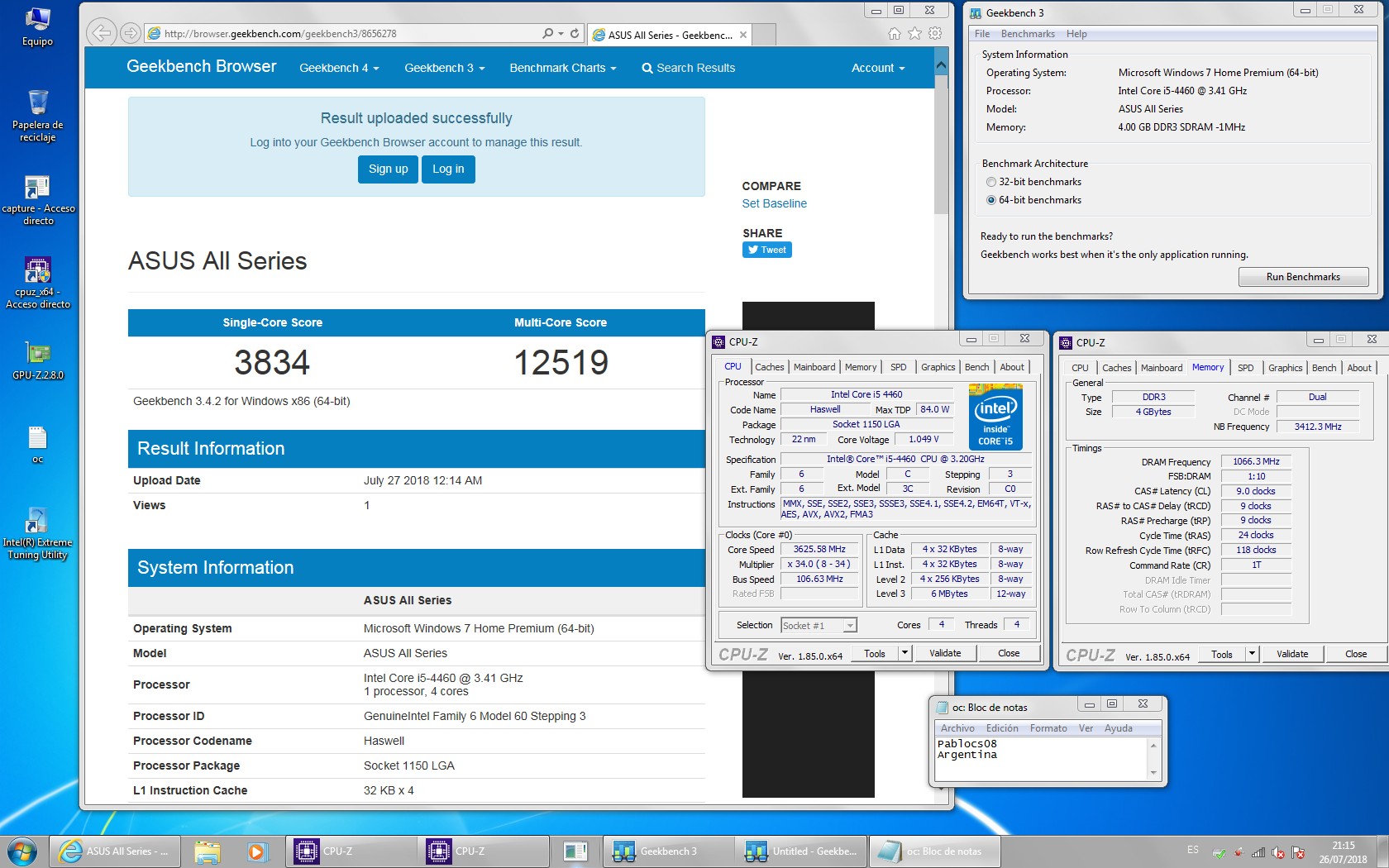Open Formato menu in Bloc de notas
This screenshot has height=868, width=1389.
click(x=1048, y=728)
